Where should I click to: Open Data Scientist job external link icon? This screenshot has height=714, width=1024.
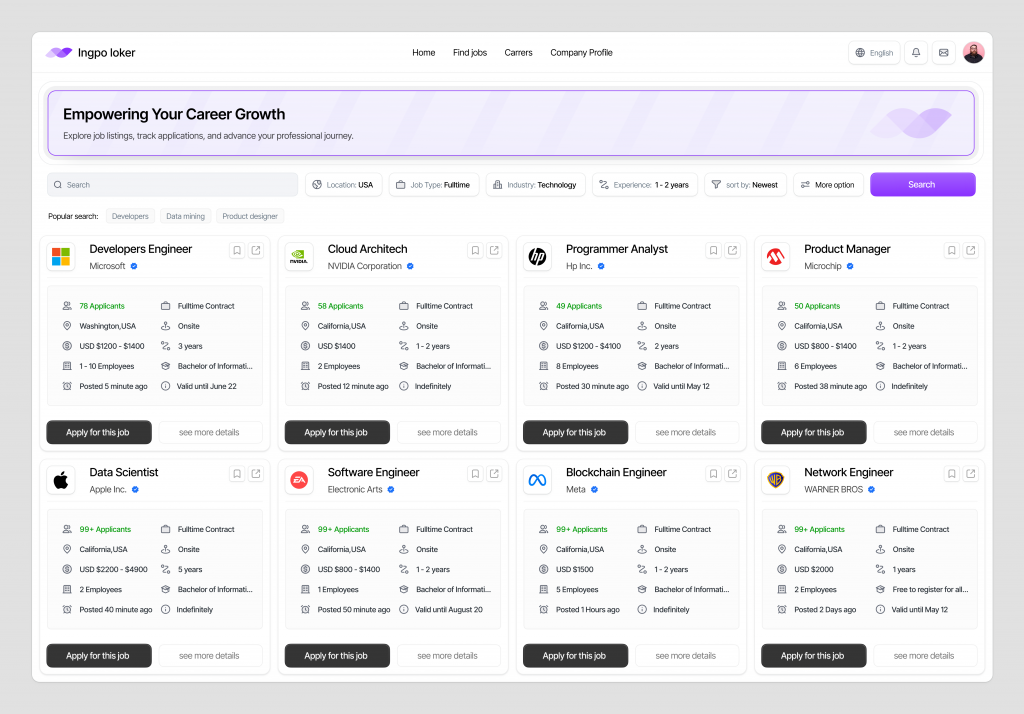pos(256,474)
